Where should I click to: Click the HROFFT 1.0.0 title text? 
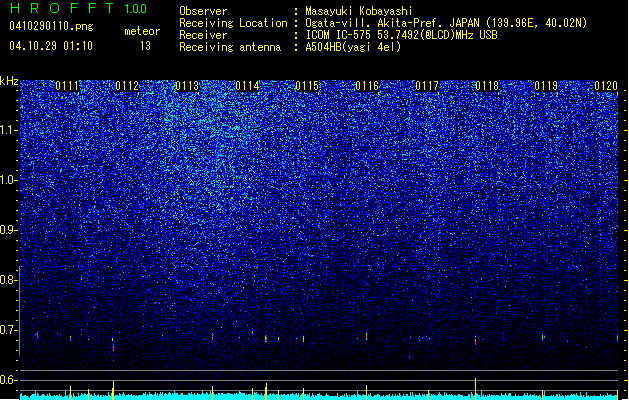[78, 8]
